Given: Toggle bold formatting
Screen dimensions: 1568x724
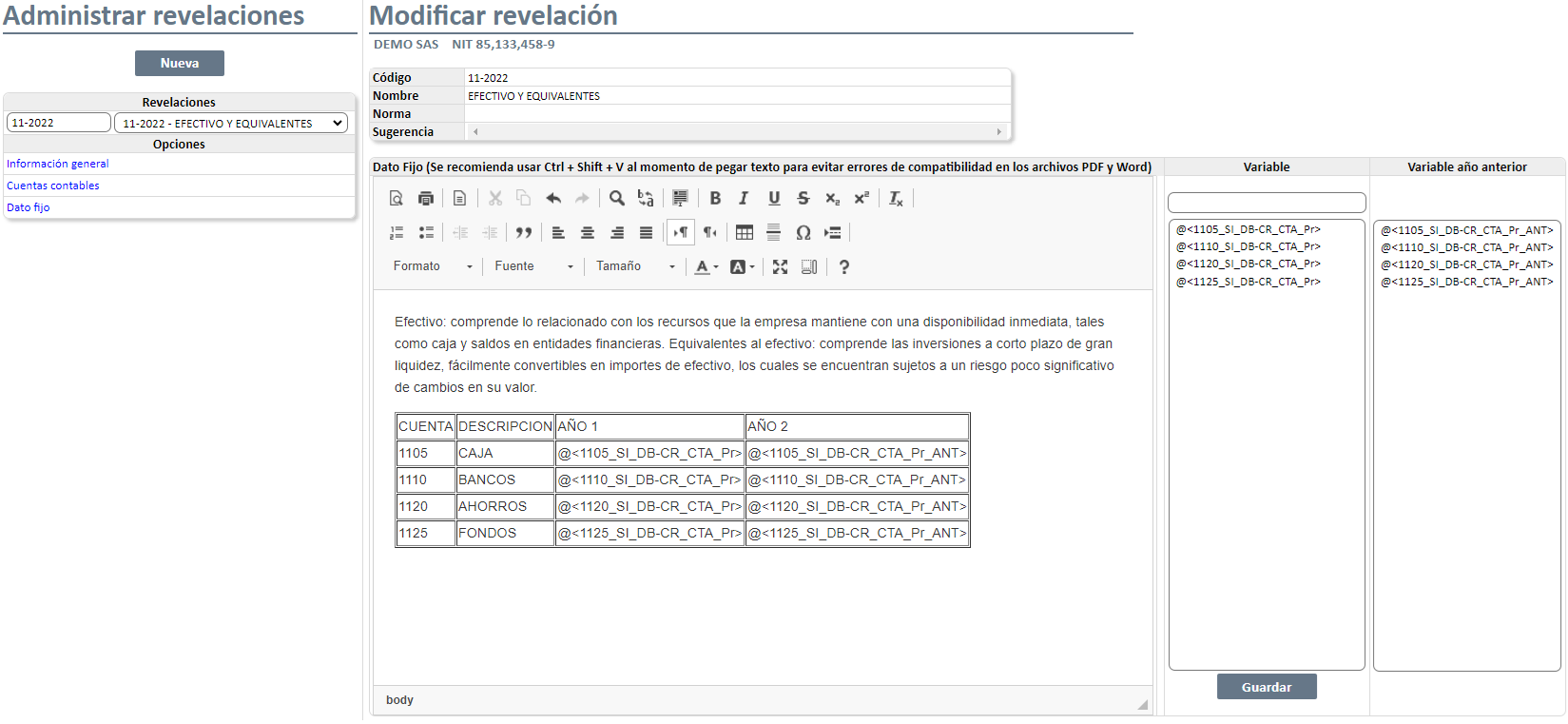Looking at the screenshot, I should point(715,198).
